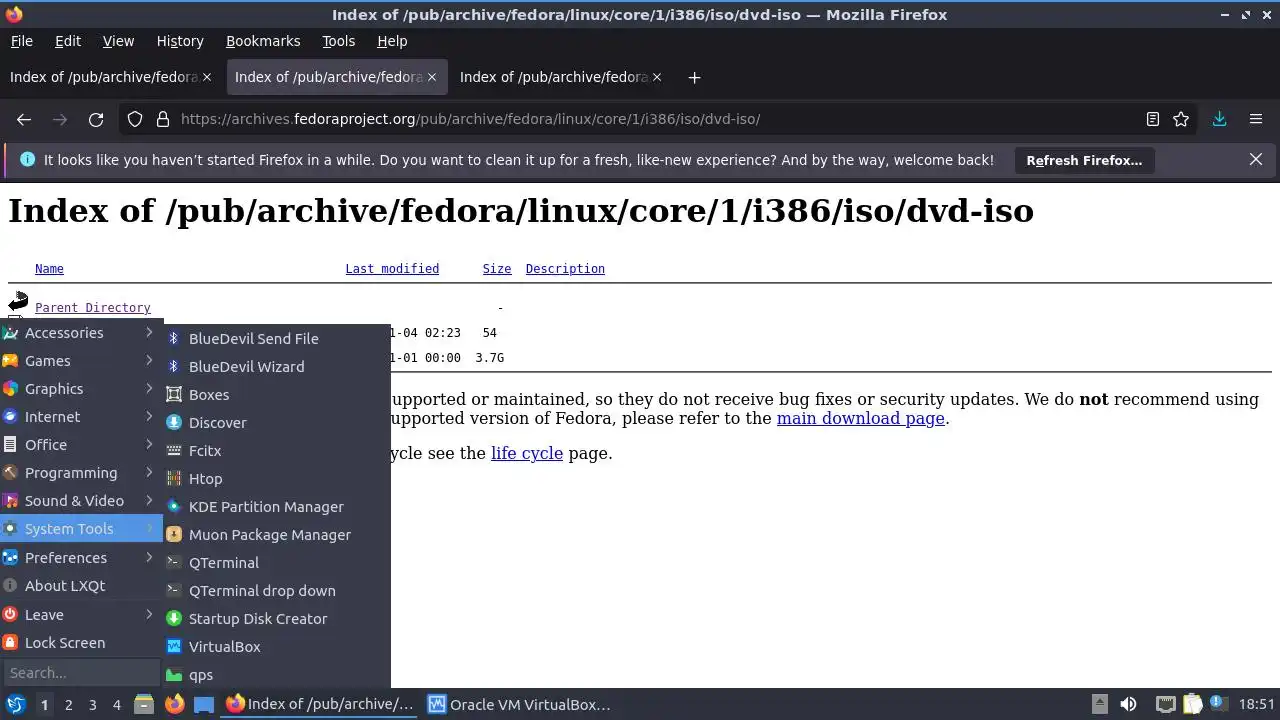
Task: Expand Office submenu
Action: click(81, 445)
